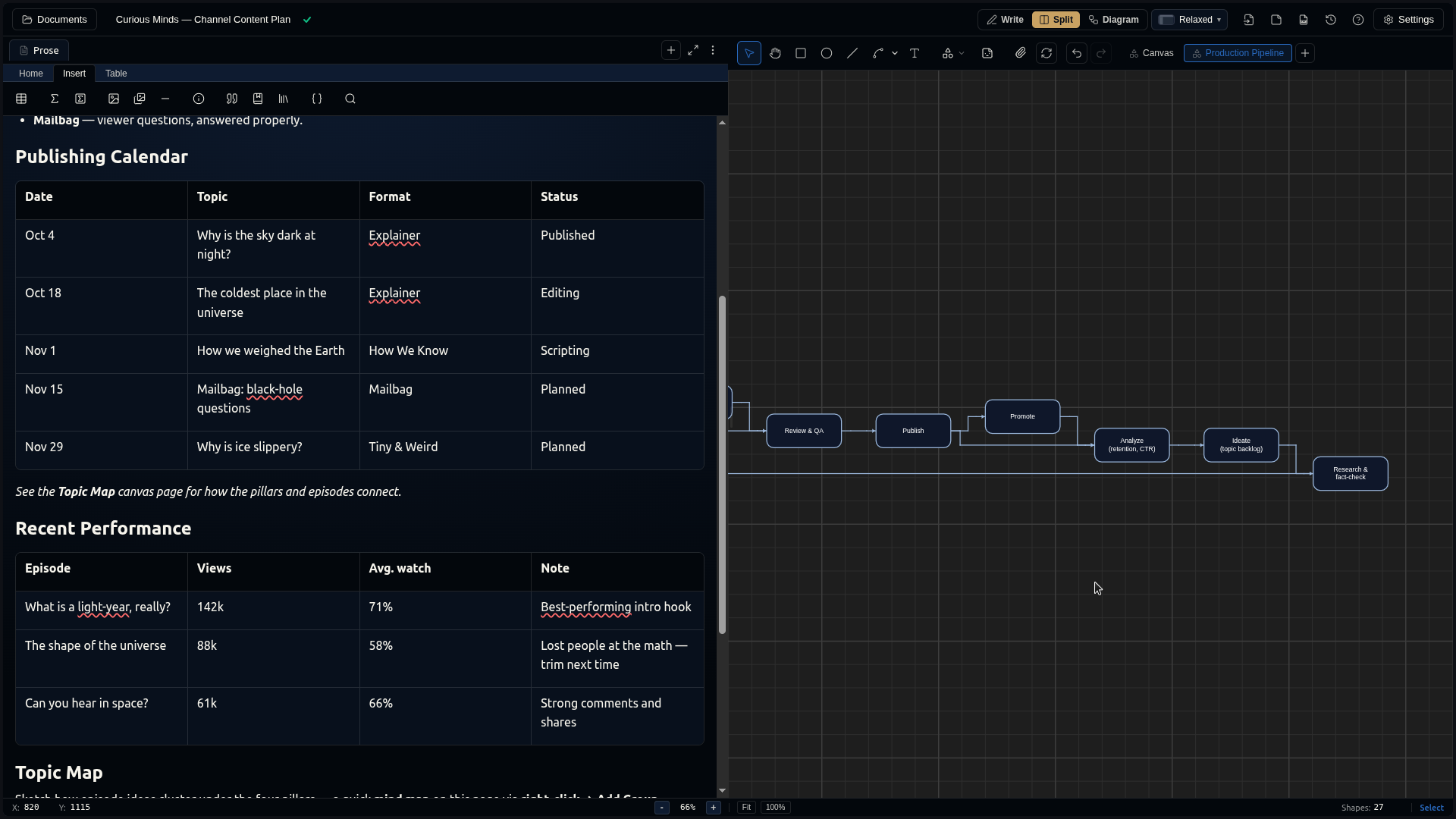The height and width of the screenshot is (819, 1456).
Task: Choose the rectangle shape tool
Action: click(801, 53)
